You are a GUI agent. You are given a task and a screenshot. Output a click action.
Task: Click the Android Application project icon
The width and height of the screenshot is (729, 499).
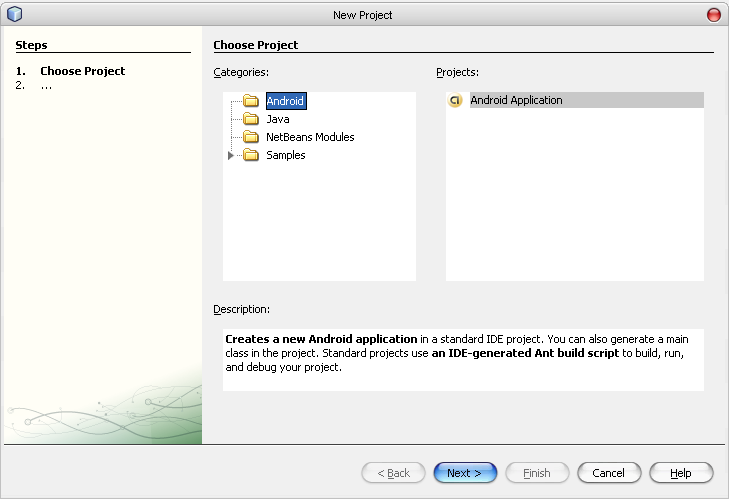coord(455,100)
